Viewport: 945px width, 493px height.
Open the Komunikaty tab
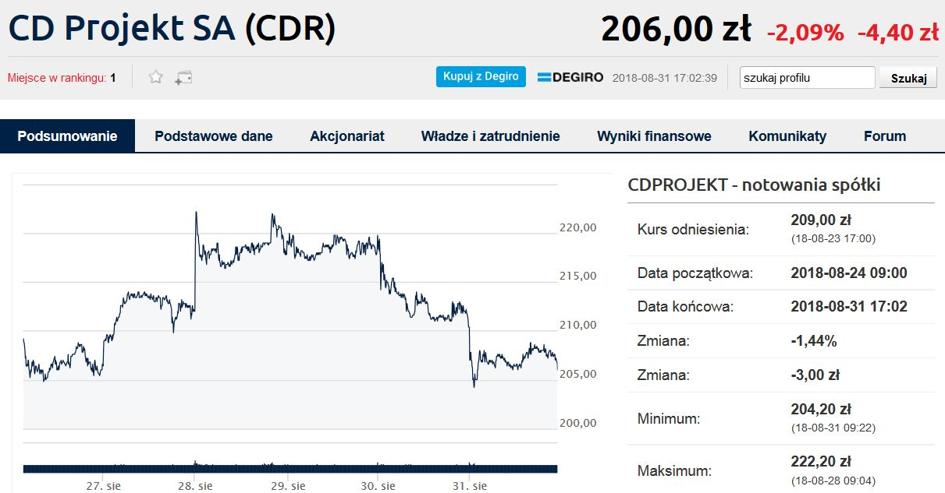click(787, 136)
